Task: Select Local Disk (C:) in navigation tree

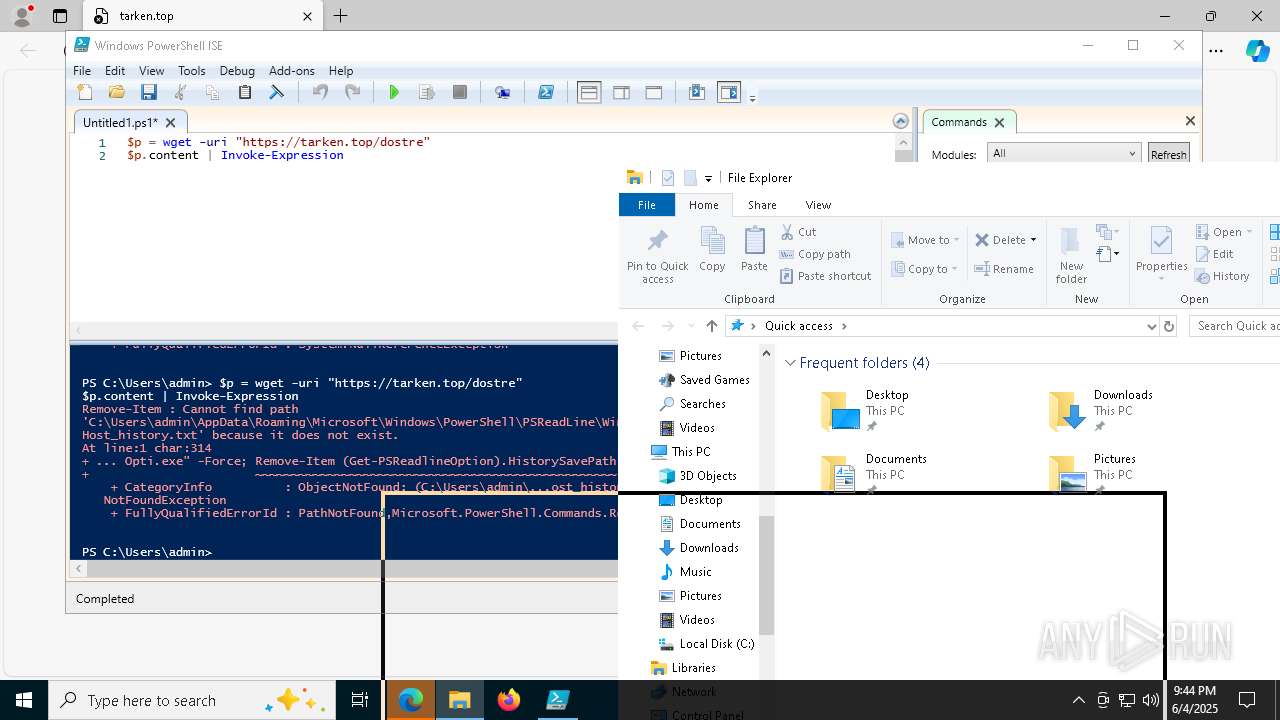Action: coord(707,644)
